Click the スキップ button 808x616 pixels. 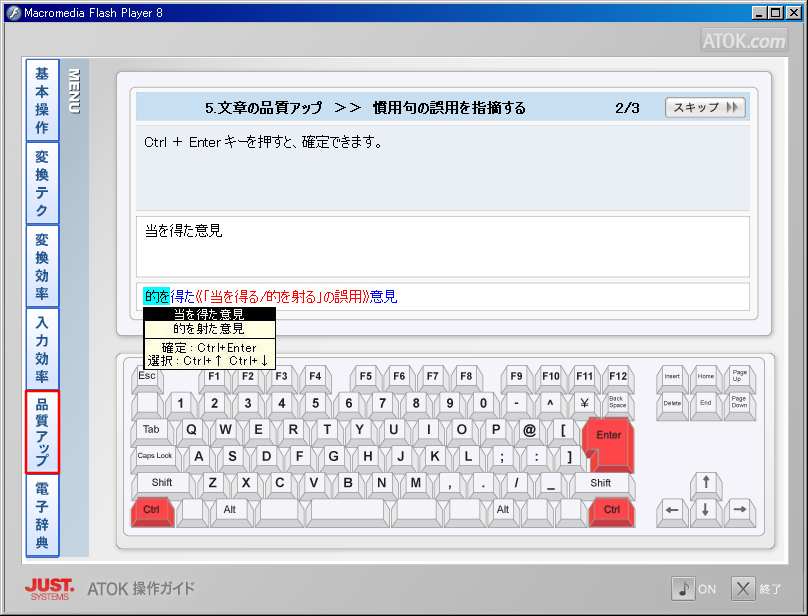coord(705,108)
